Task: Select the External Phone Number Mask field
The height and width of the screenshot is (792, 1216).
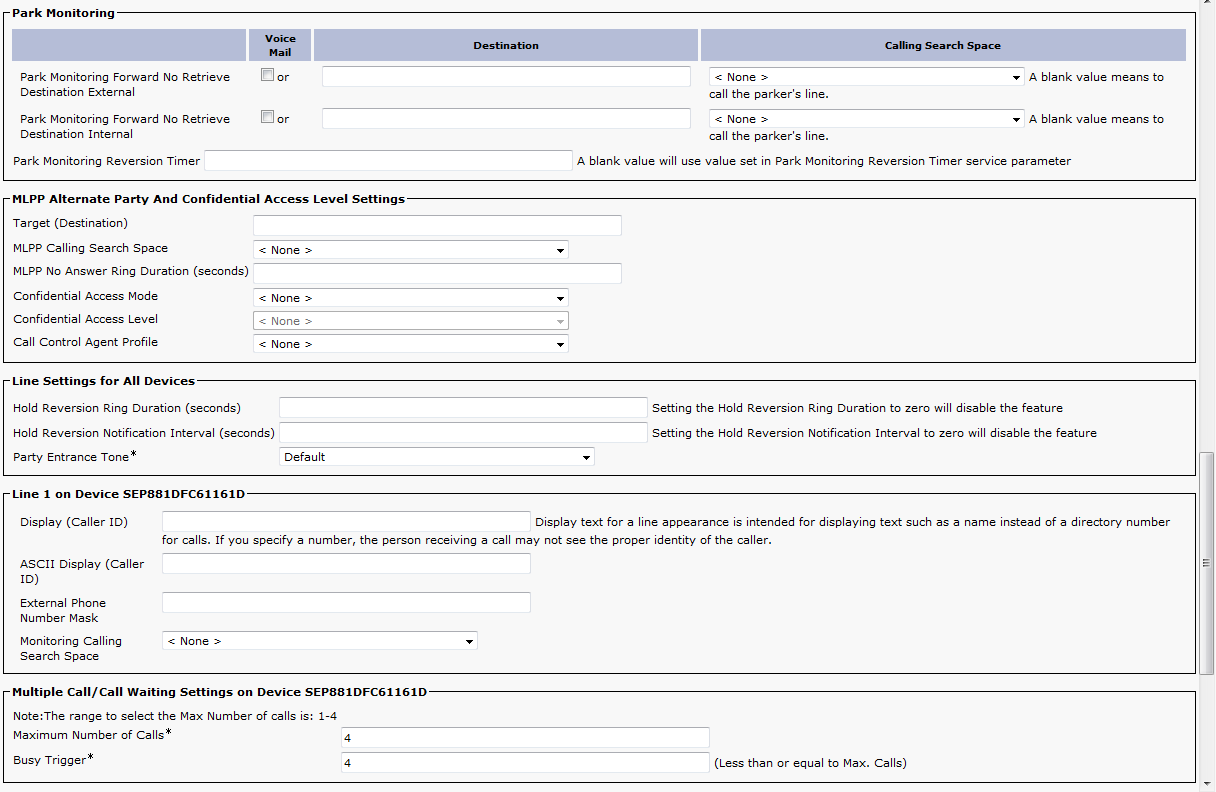Action: coord(346,603)
